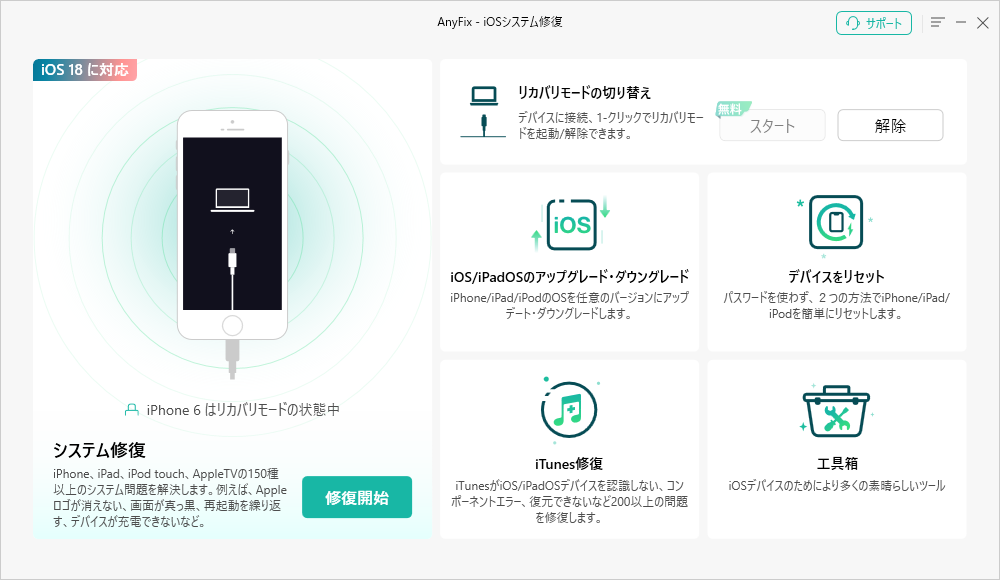Click the 解除 release button
This screenshot has width=1000, height=580.
tap(889, 125)
